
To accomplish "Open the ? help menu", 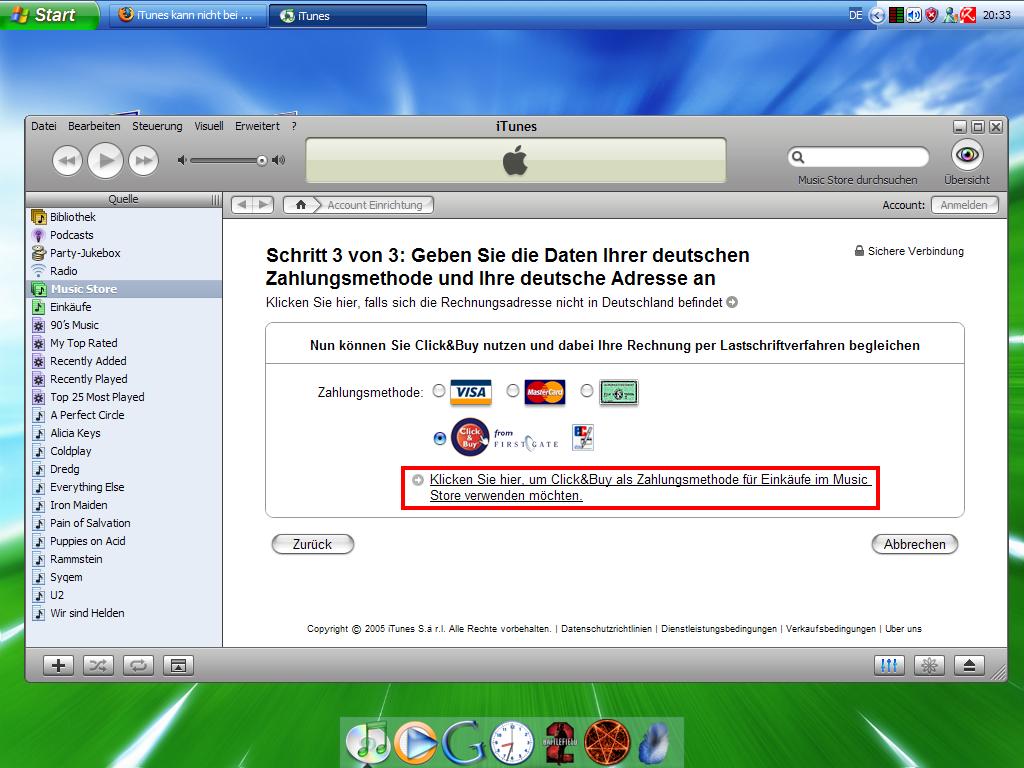I will click(294, 126).
